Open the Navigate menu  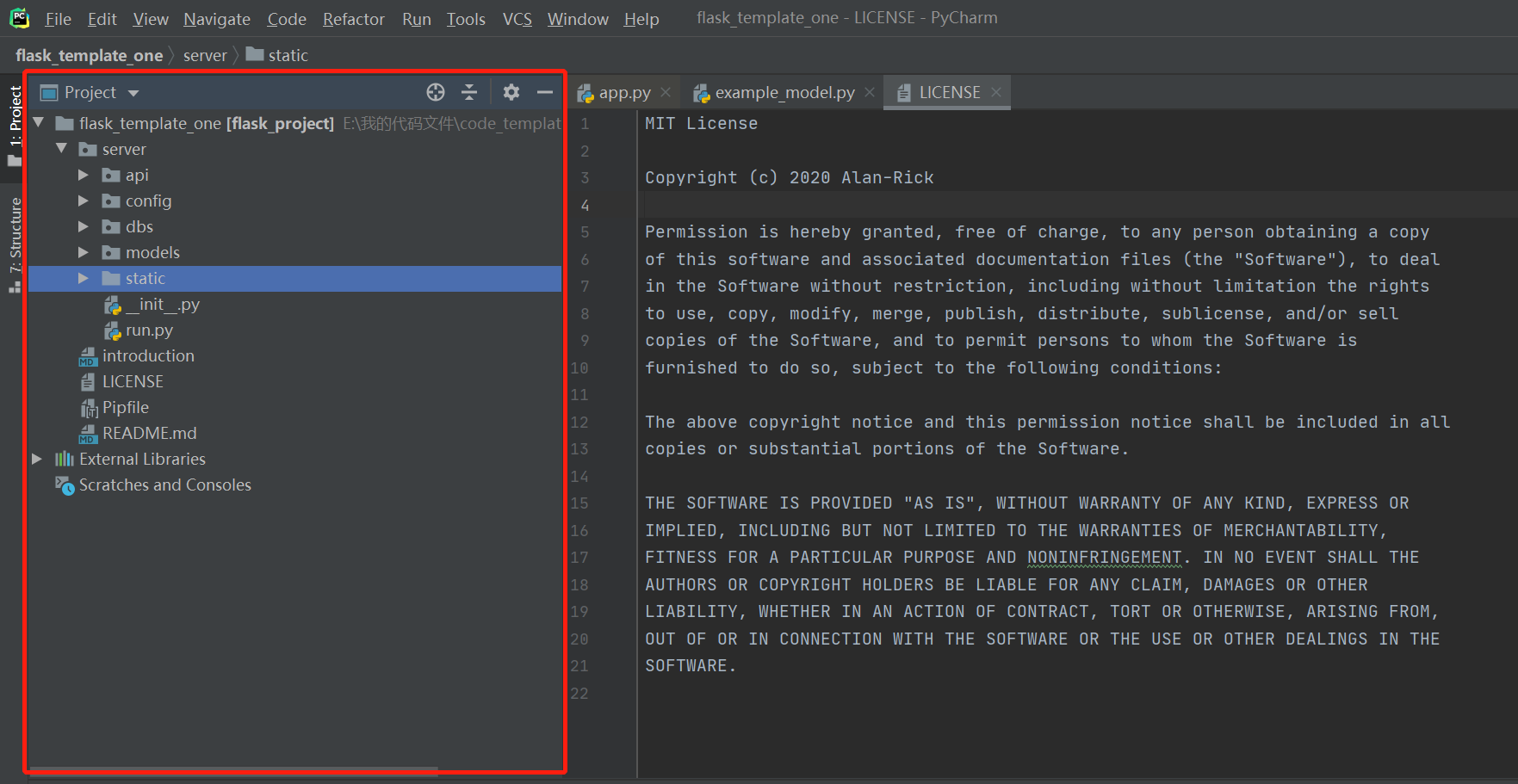click(217, 19)
